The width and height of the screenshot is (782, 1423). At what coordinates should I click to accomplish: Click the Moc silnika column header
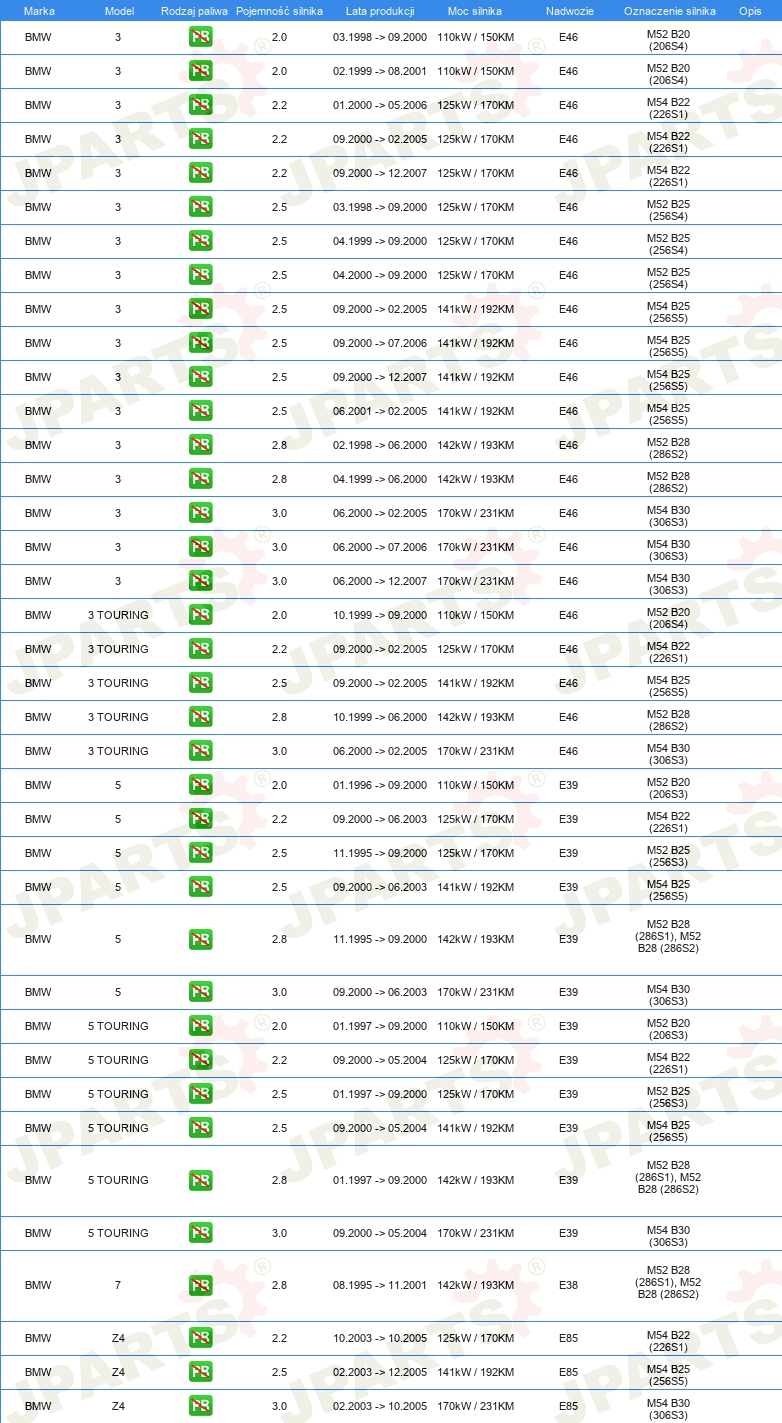[x=475, y=10]
